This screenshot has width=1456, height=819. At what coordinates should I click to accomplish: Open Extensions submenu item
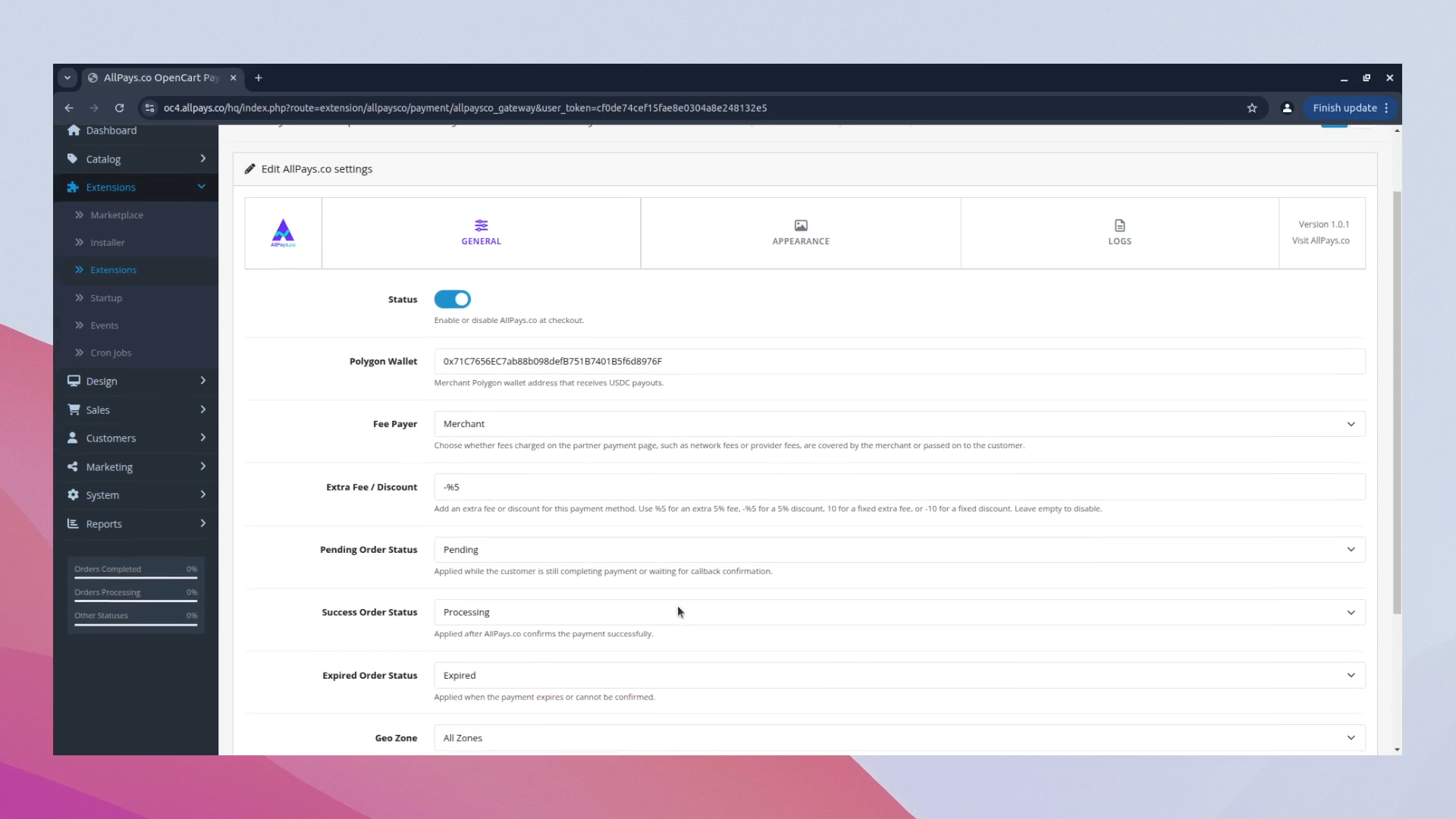(113, 270)
